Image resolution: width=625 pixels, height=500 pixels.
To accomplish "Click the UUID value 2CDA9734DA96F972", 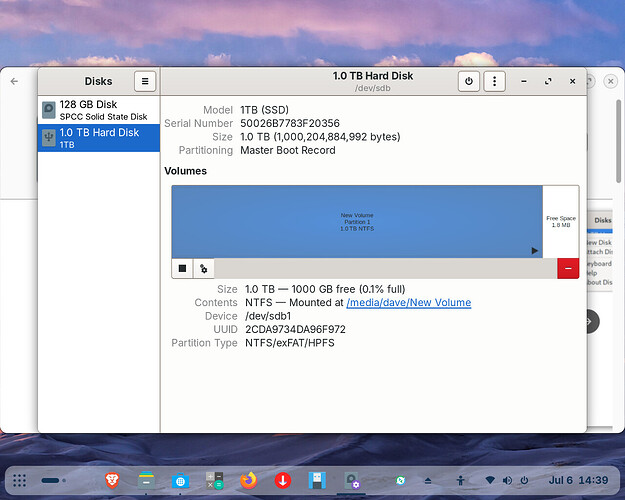I will 295,329.
